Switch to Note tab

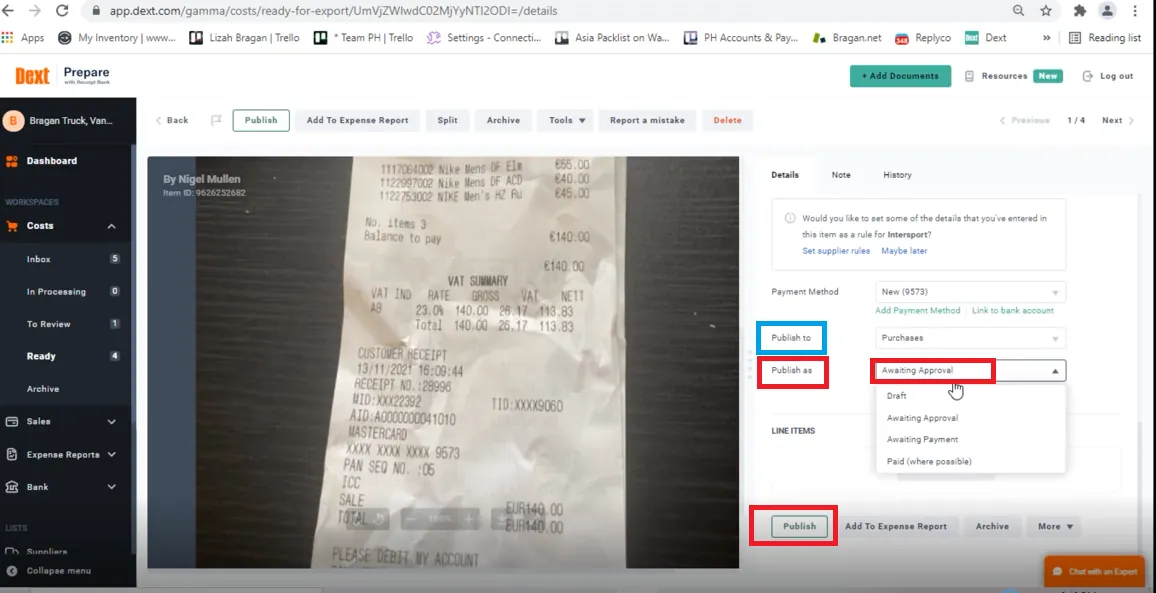point(840,175)
